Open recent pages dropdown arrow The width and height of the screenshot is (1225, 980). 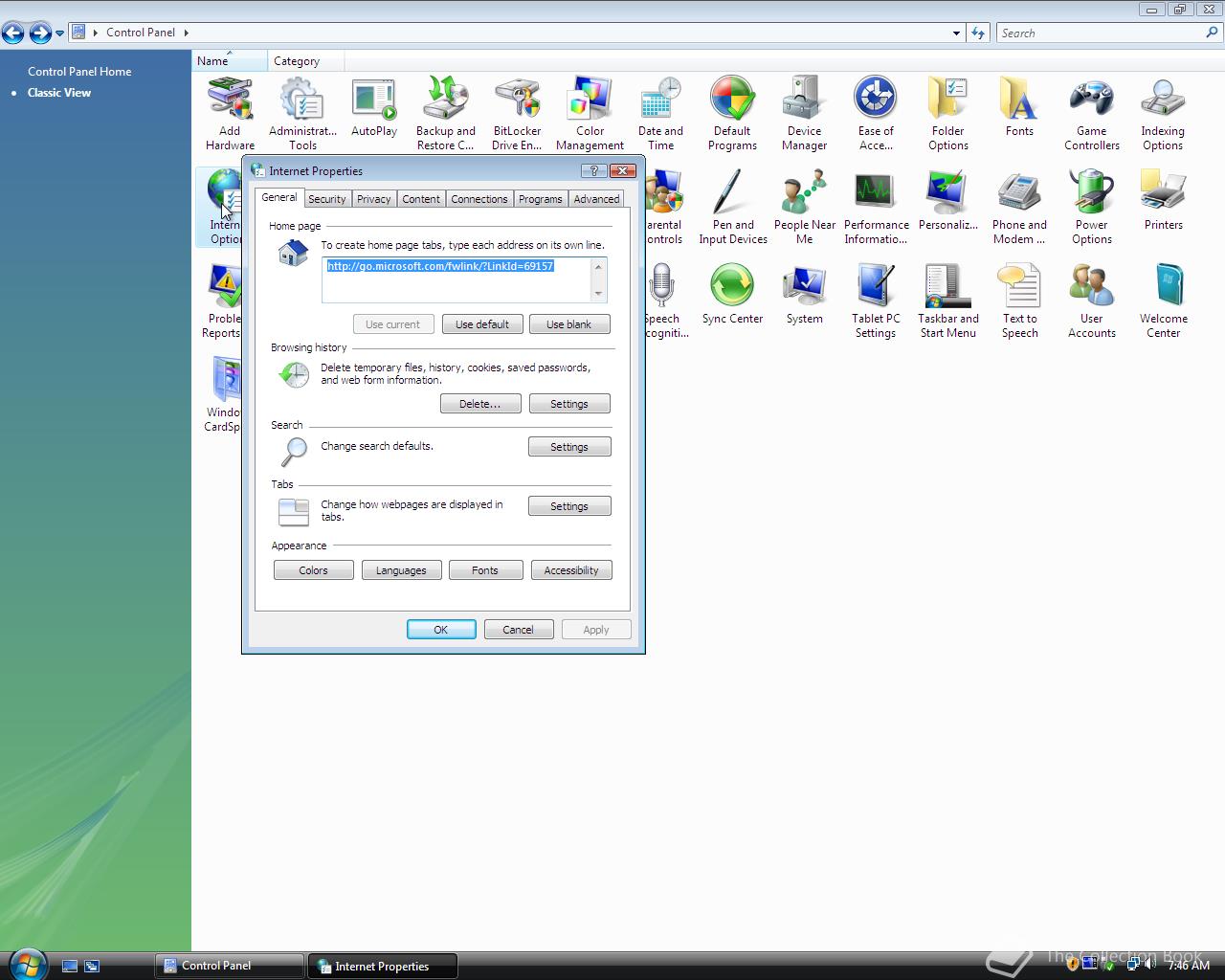[x=59, y=33]
